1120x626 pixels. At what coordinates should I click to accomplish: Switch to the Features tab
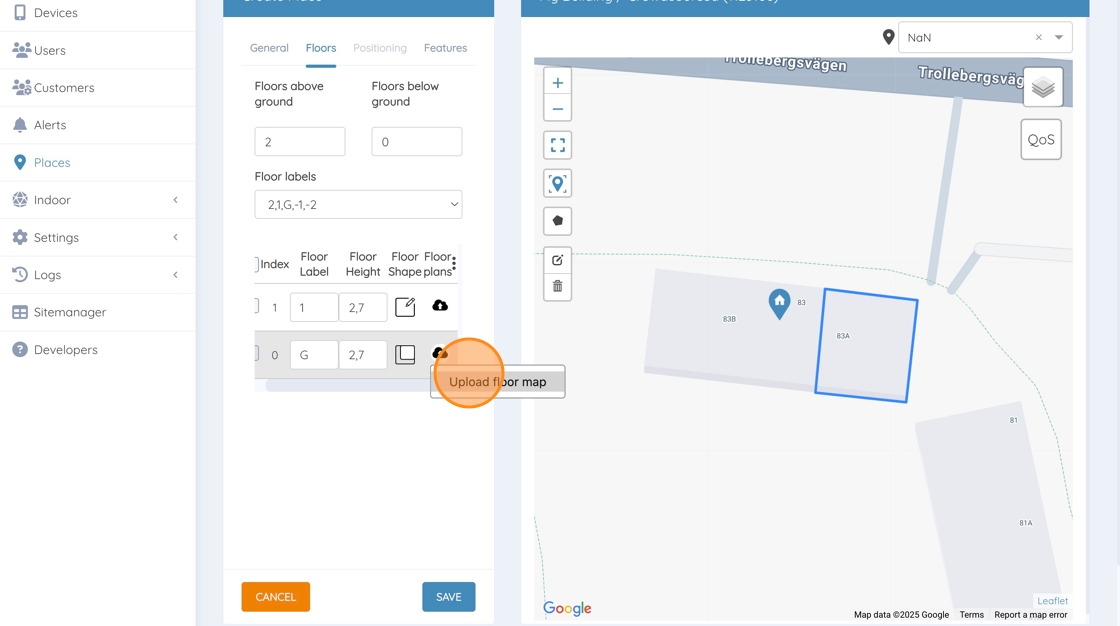pyautogui.click(x=445, y=48)
